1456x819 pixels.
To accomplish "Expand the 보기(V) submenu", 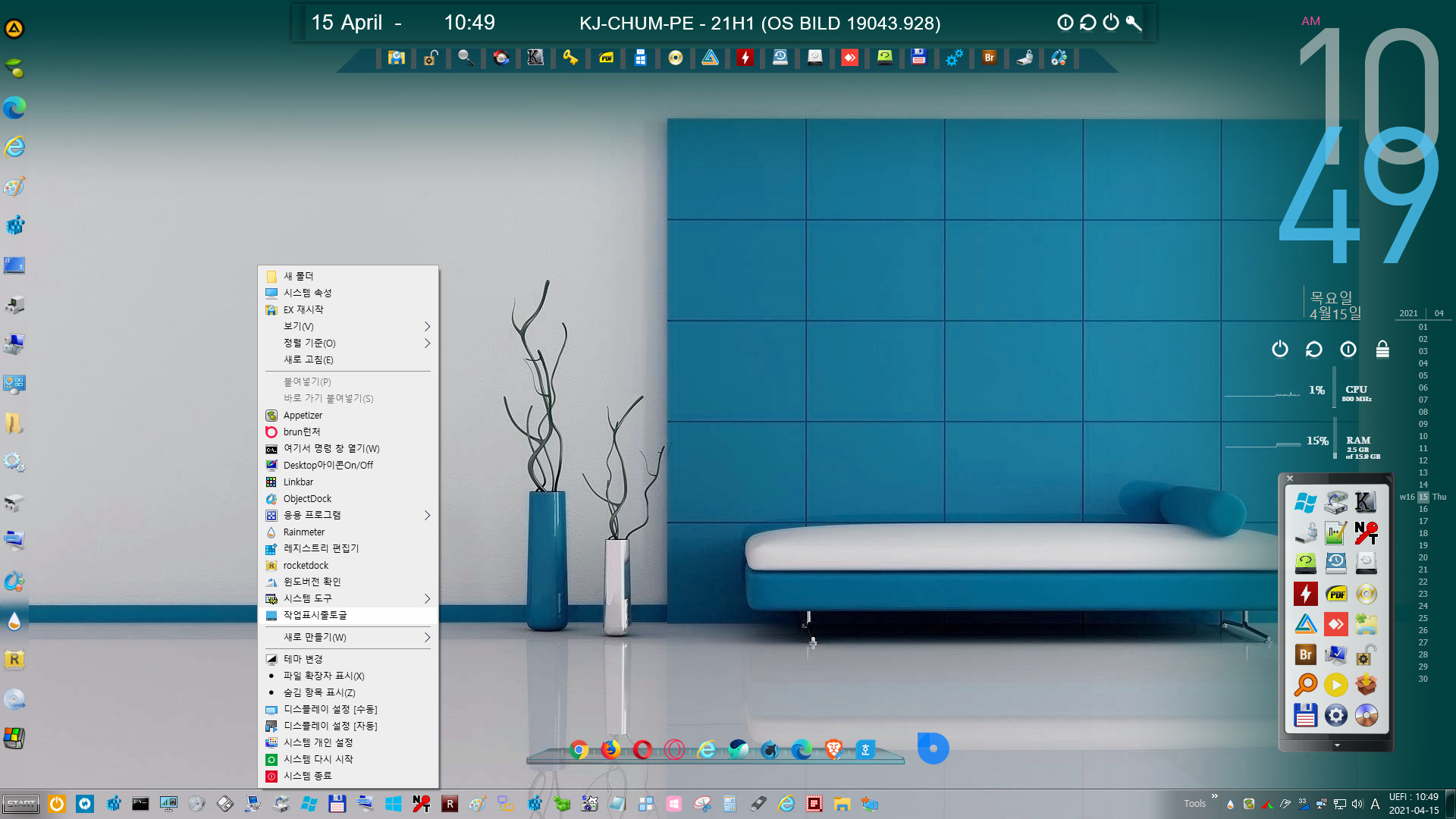I will pyautogui.click(x=348, y=326).
